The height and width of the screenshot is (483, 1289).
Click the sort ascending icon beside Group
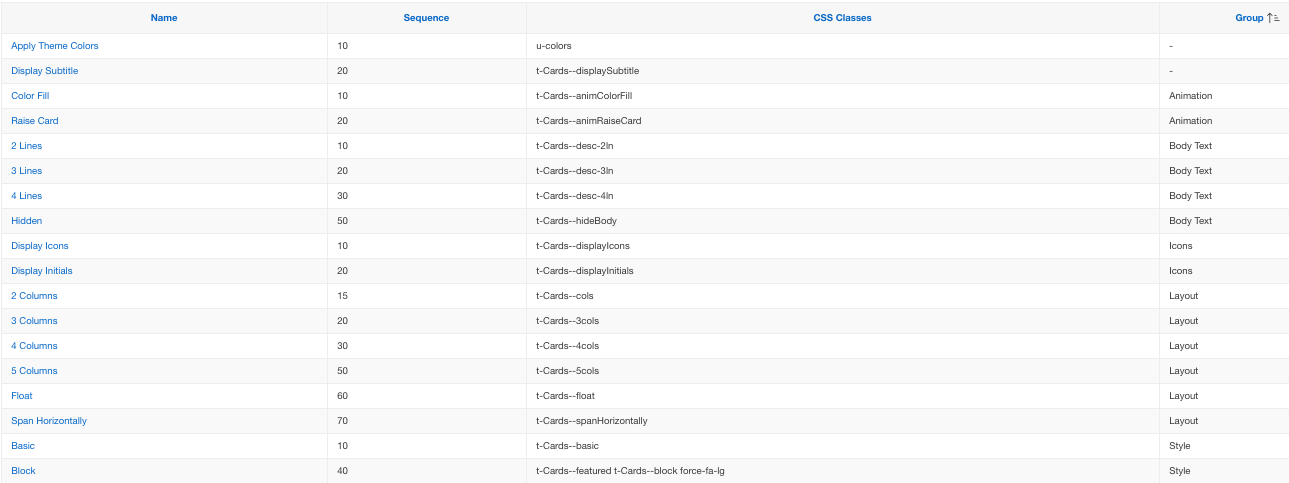[1274, 18]
